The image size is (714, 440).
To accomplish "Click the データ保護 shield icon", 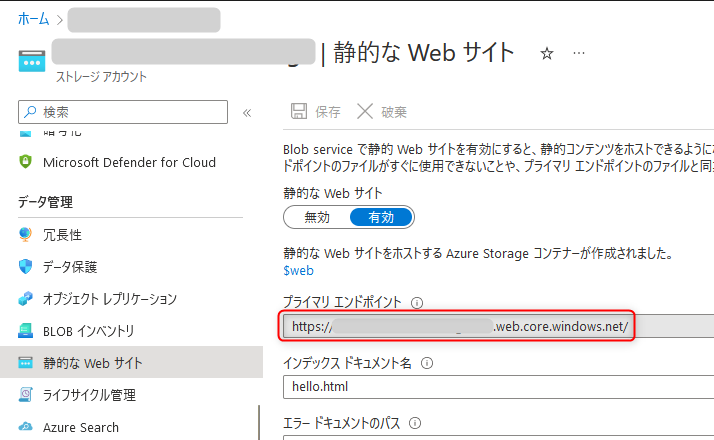I will pos(26,266).
